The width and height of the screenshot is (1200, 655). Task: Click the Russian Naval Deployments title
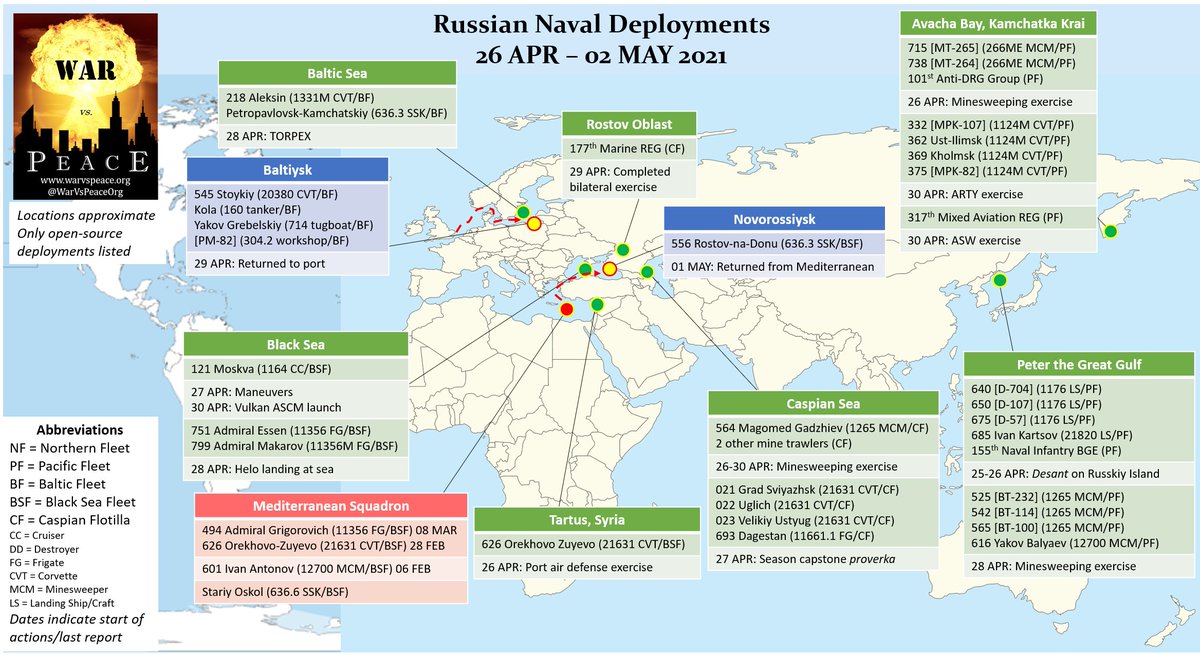[601, 23]
